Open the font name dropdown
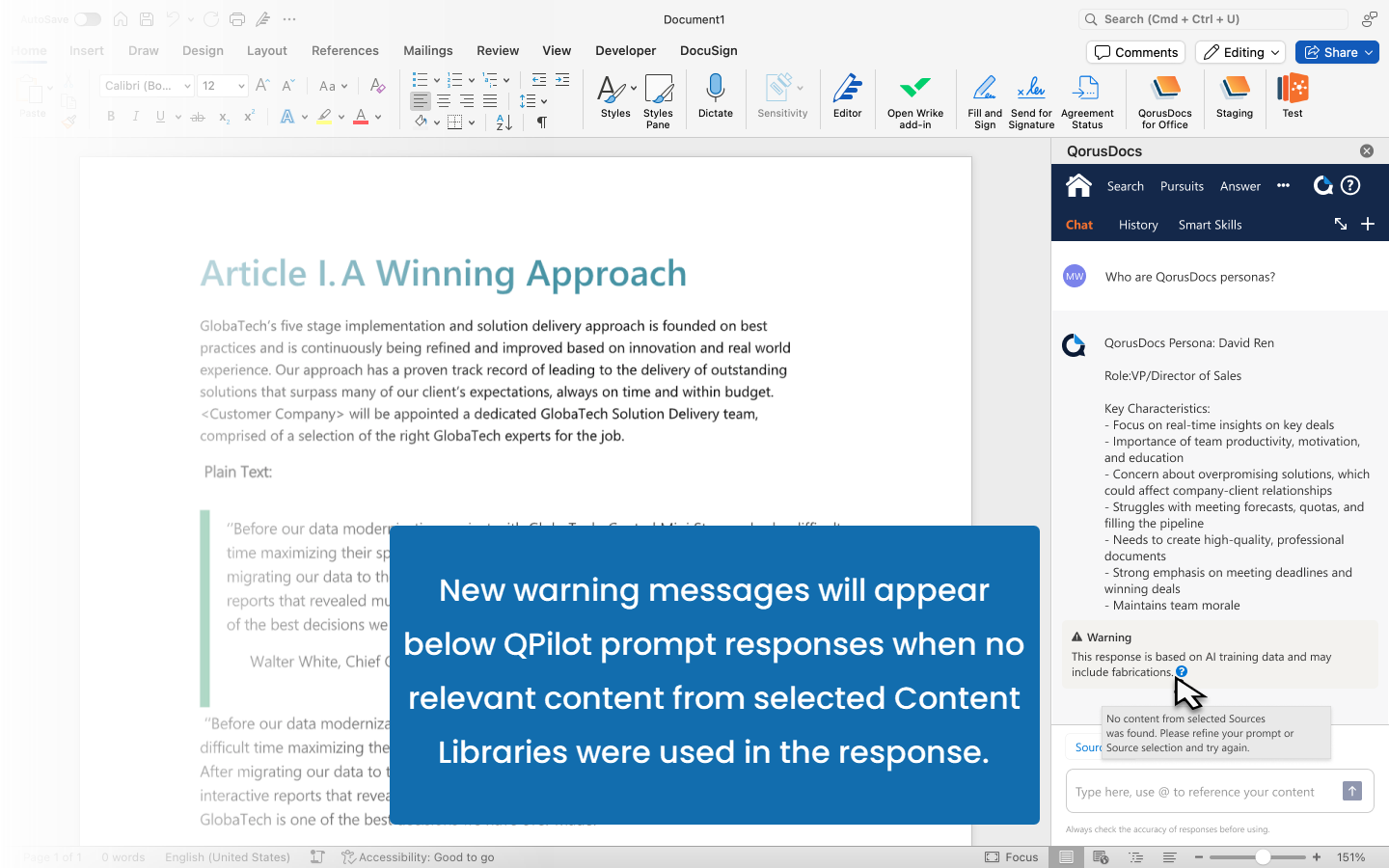Image resolution: width=1389 pixels, height=868 pixels. coord(187,86)
